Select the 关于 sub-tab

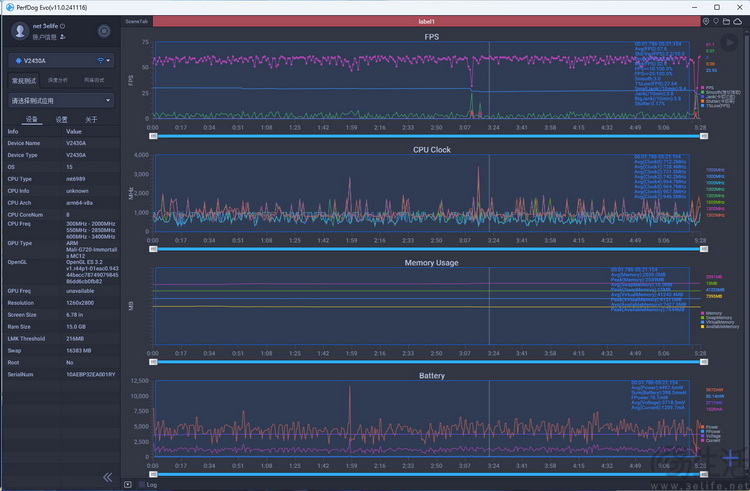coord(91,120)
